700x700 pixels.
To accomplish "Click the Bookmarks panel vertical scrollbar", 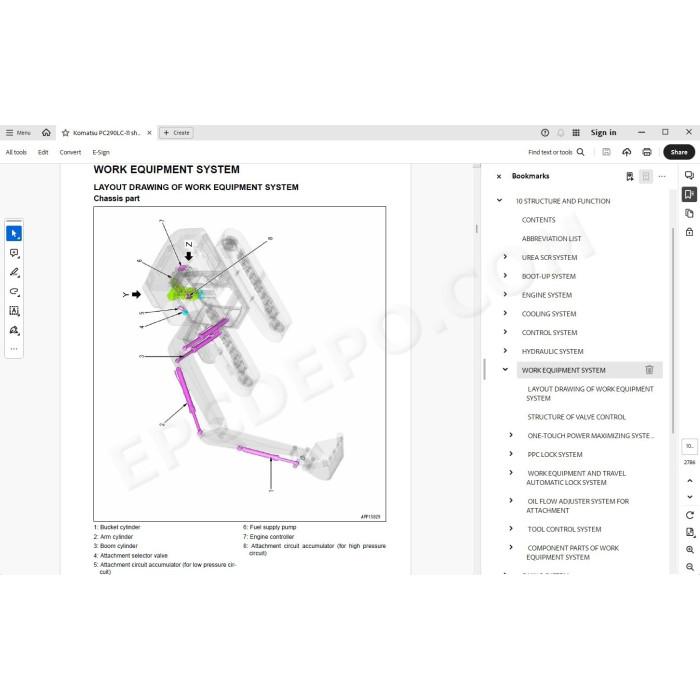I will [x=673, y=330].
